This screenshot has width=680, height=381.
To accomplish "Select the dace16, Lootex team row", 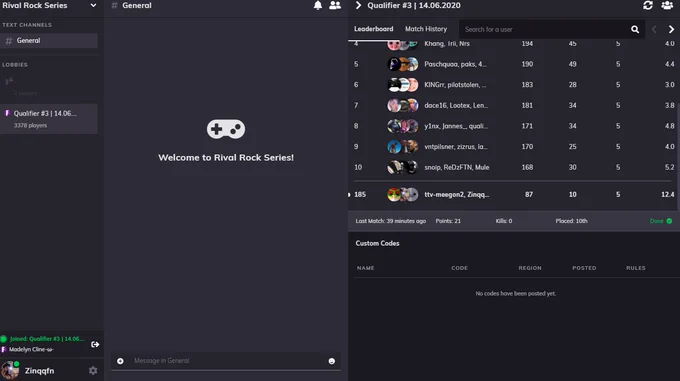I will [514, 105].
